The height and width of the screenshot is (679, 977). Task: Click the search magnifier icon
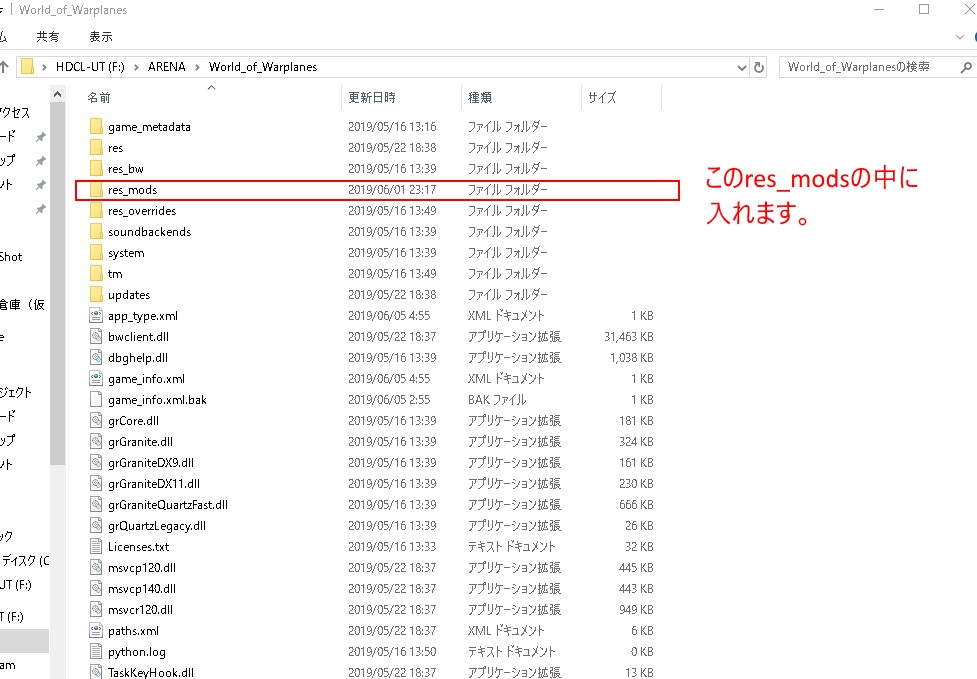966,67
